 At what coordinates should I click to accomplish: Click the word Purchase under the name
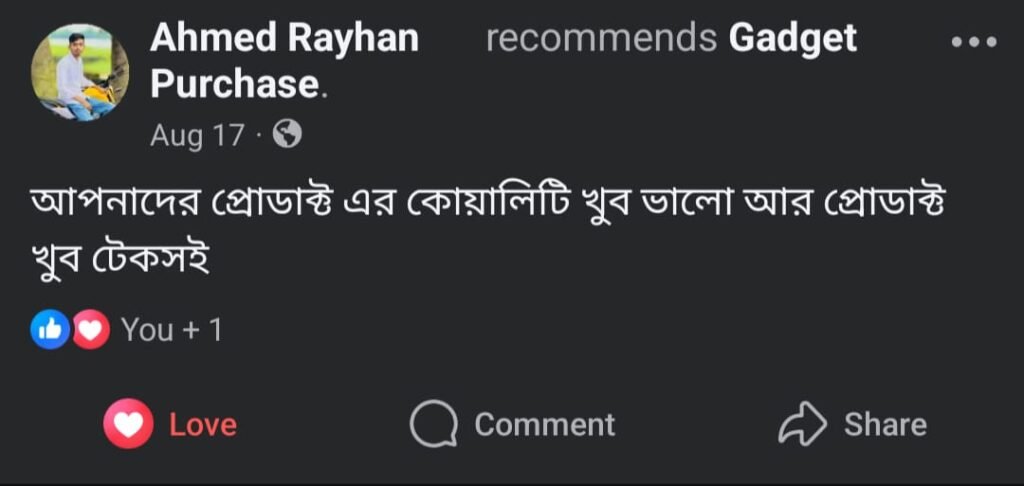pyautogui.click(x=234, y=85)
